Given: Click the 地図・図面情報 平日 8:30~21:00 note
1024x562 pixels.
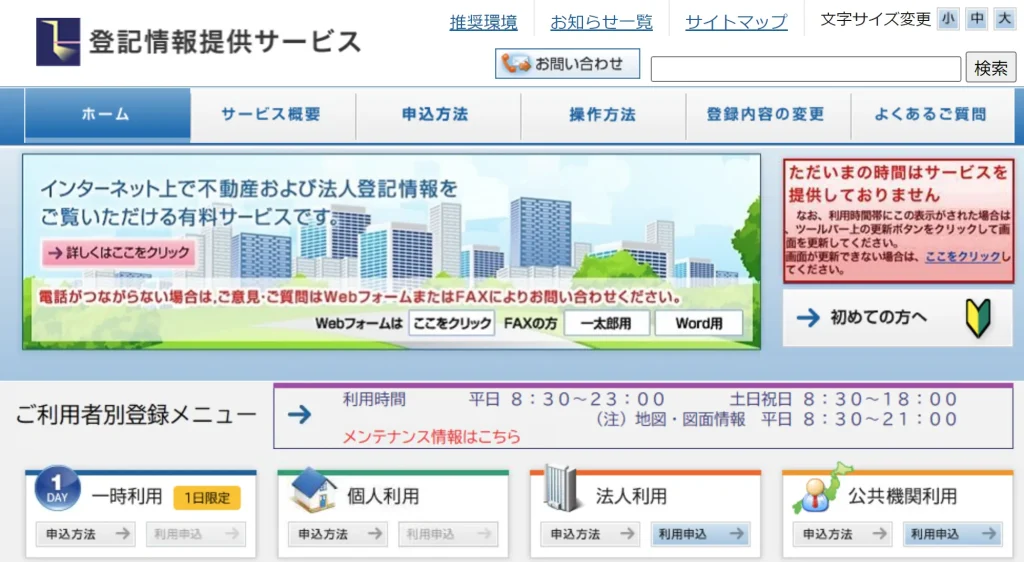Looking at the screenshot, I should pyautogui.click(x=776, y=420).
